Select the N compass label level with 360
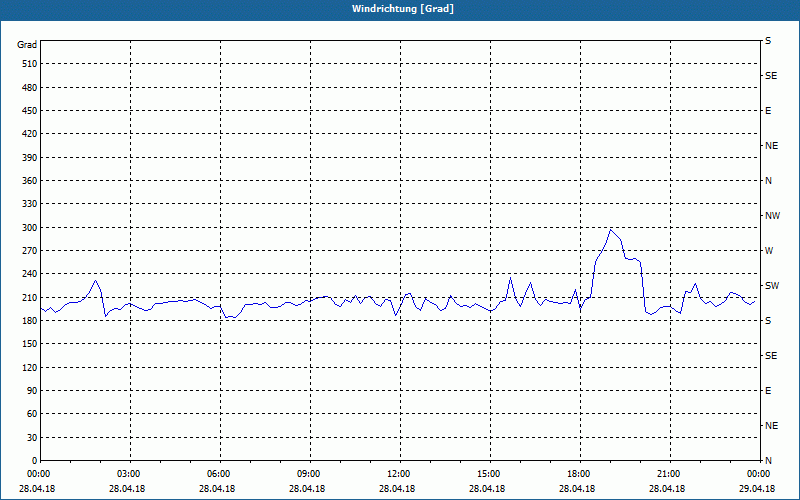800x500 pixels. point(768,181)
